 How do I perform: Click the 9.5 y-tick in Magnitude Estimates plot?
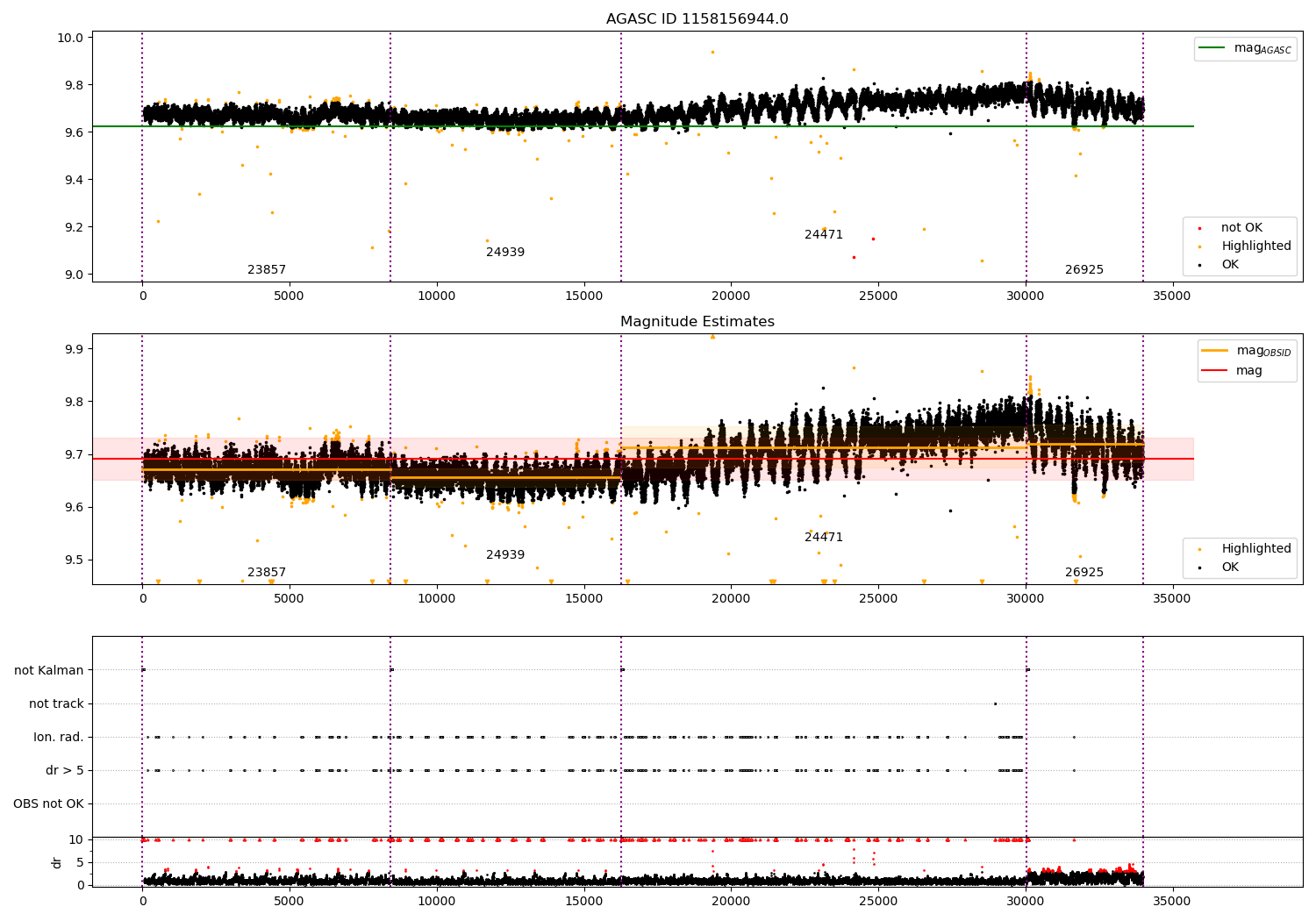[x=74, y=560]
